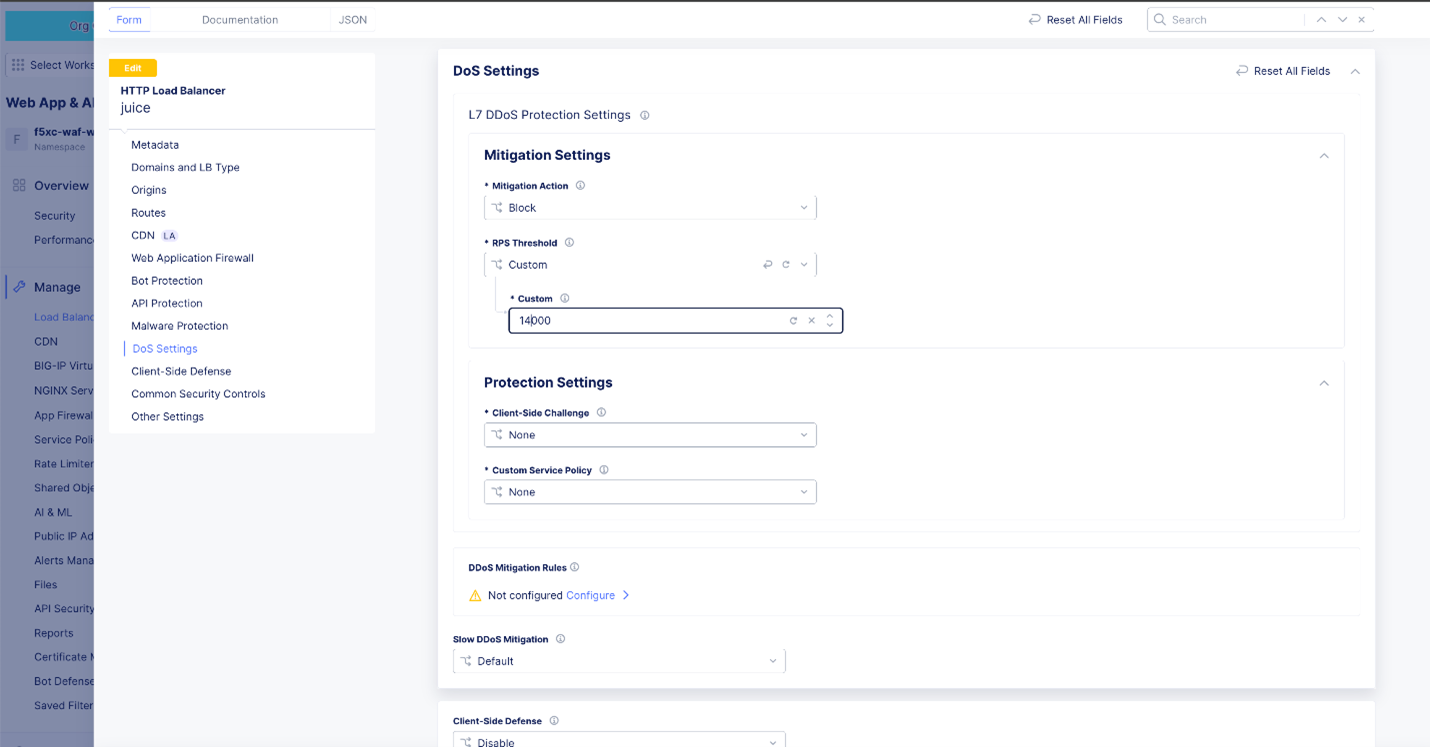The height and width of the screenshot is (747, 1430).
Task: Switch to the JSON tab
Action: click(352, 19)
